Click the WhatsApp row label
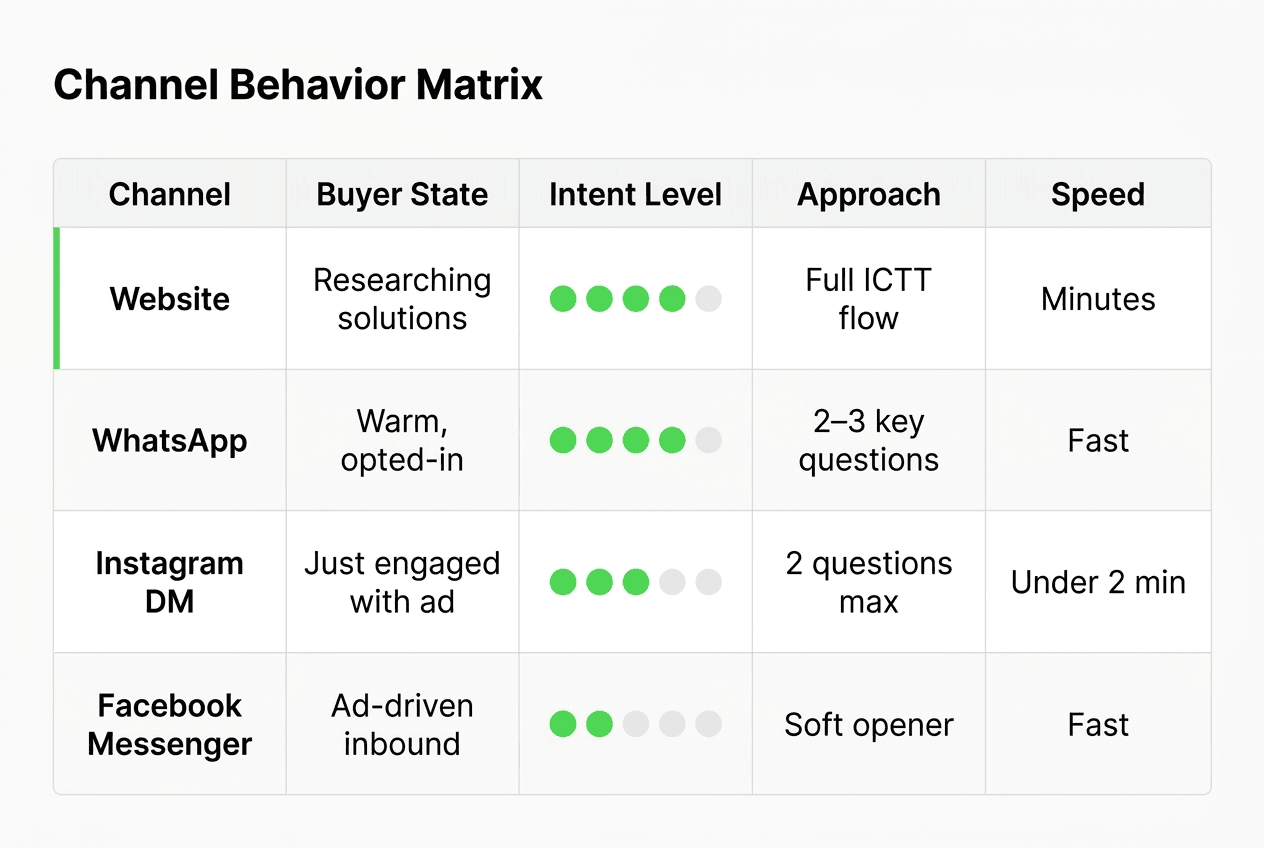This screenshot has width=1264, height=848. (x=170, y=441)
